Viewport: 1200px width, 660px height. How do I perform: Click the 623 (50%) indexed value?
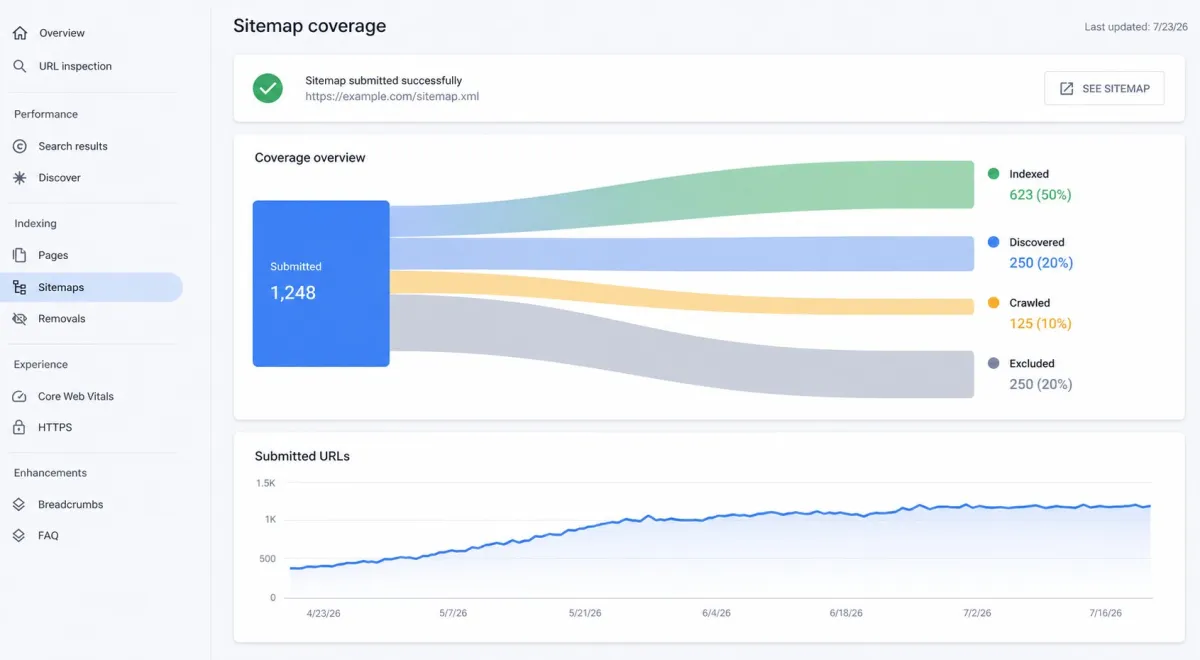point(1040,195)
